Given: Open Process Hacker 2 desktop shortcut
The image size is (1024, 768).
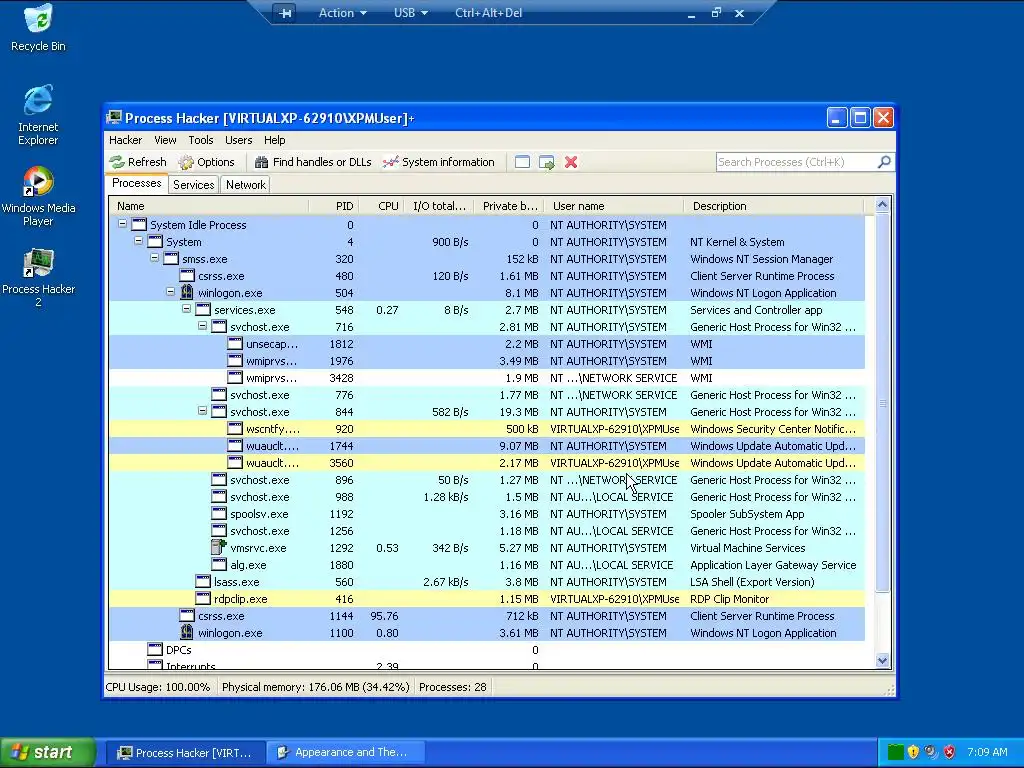Looking at the screenshot, I should tap(38, 277).
